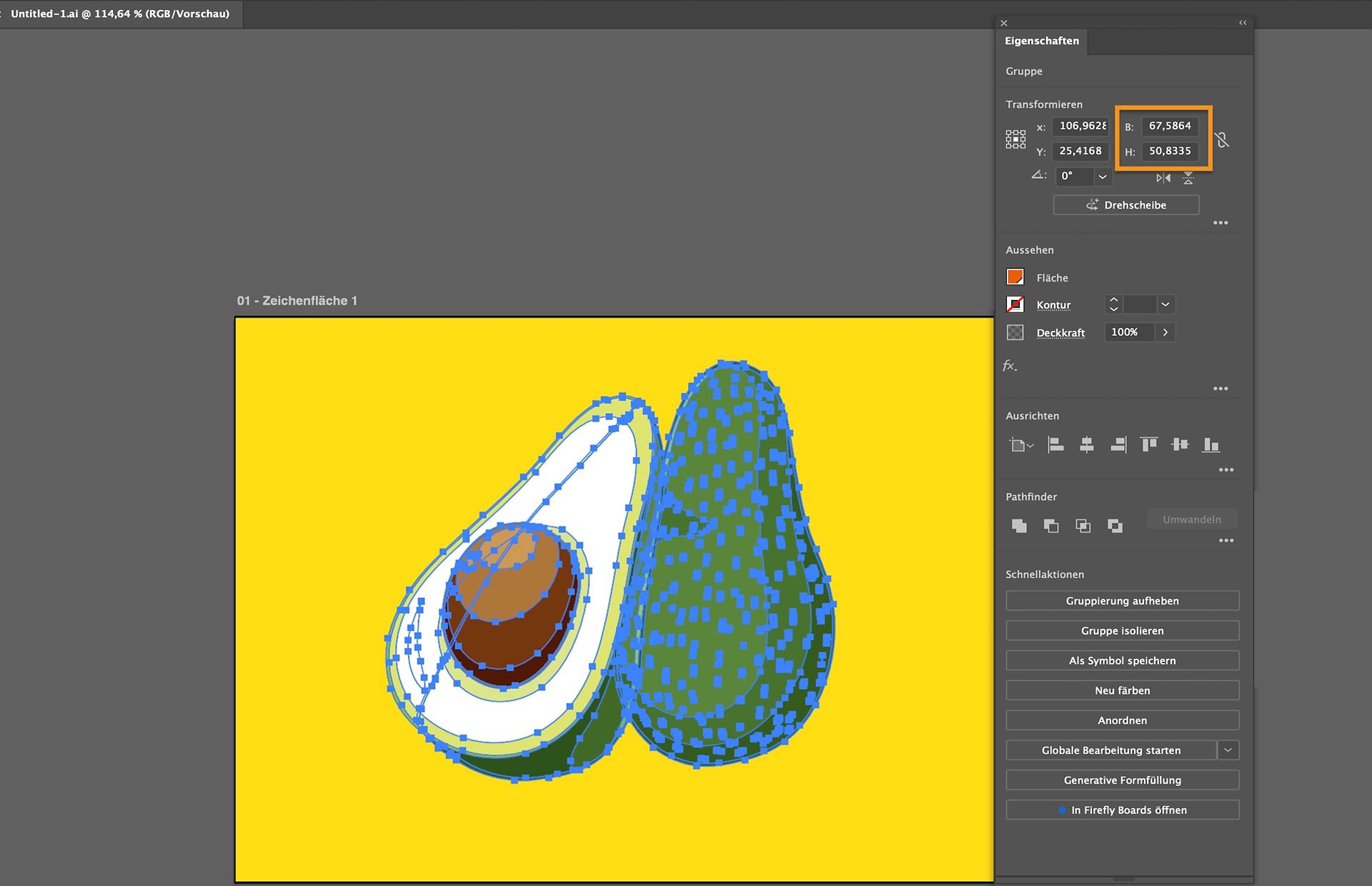Click the opacity 100% field

click(x=1129, y=332)
